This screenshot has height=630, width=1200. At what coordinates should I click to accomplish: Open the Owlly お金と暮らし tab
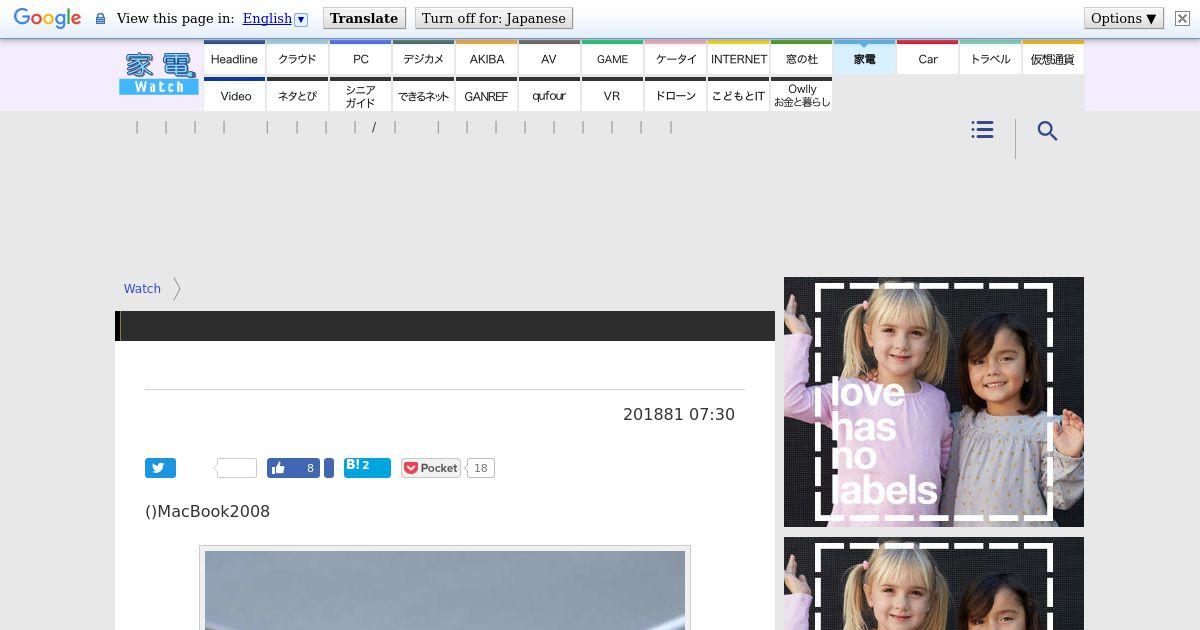tap(801, 95)
